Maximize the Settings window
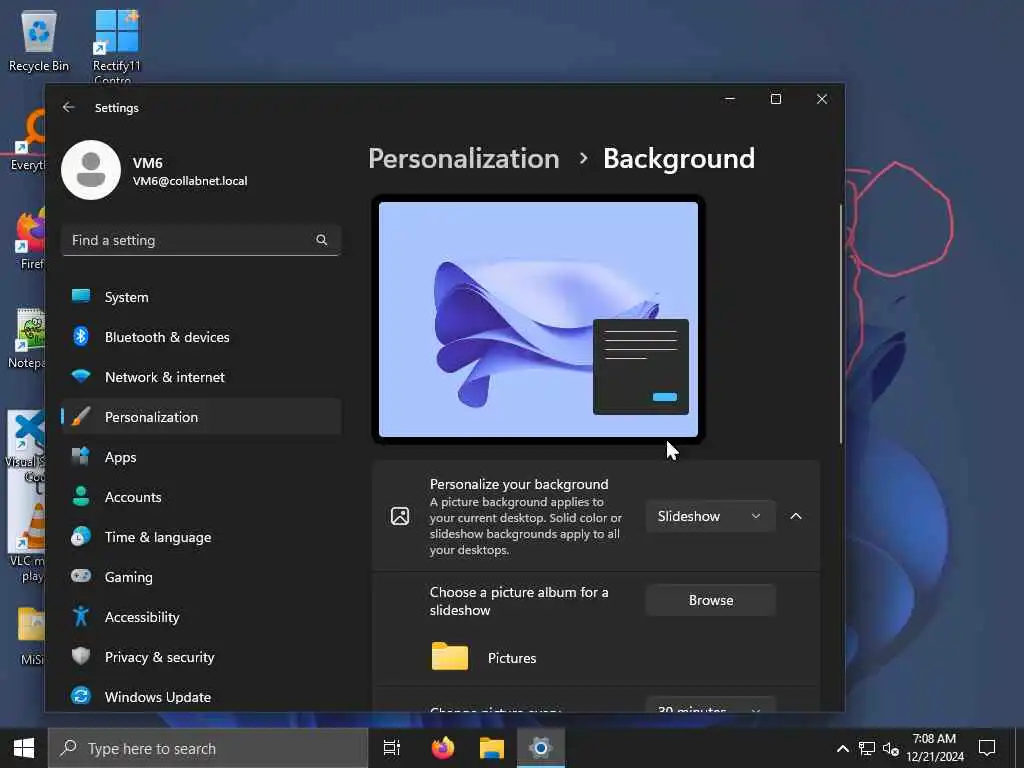Viewport: 1024px width, 768px height. 776,99
